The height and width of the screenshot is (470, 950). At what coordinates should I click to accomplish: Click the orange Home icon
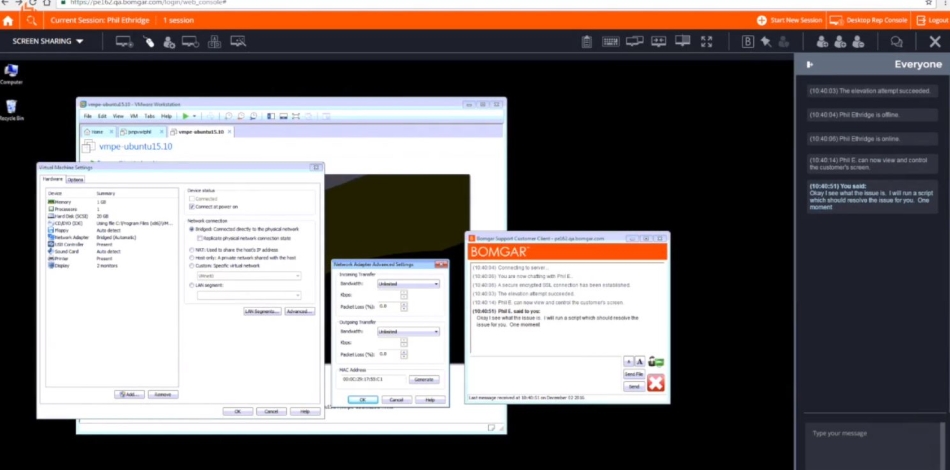click(x=9, y=20)
